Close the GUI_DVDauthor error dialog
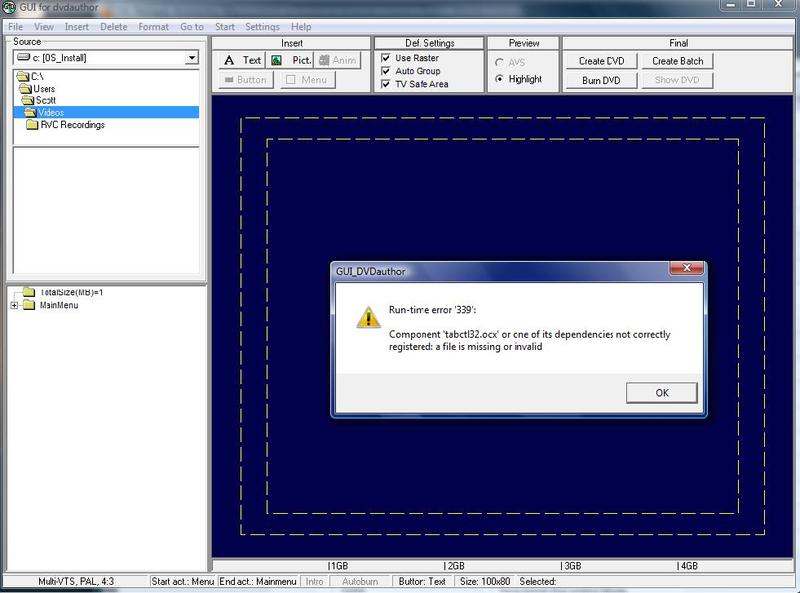 coord(686,267)
